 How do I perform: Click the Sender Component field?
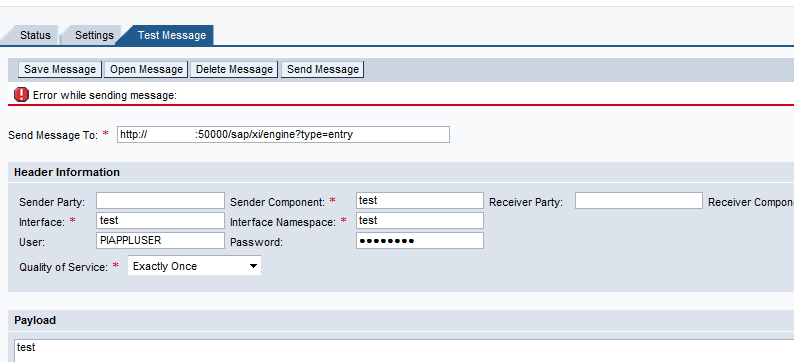tap(420, 200)
